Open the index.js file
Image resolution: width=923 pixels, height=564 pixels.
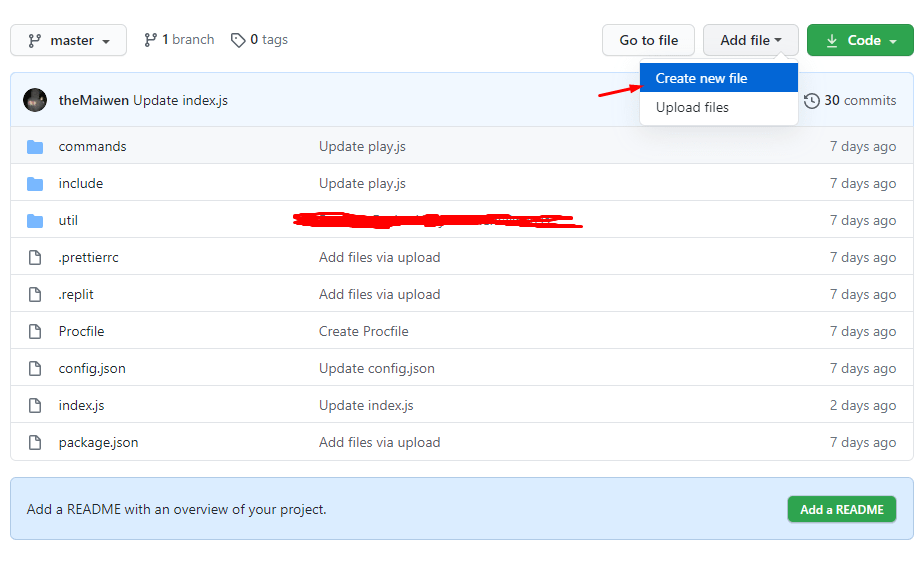point(81,406)
